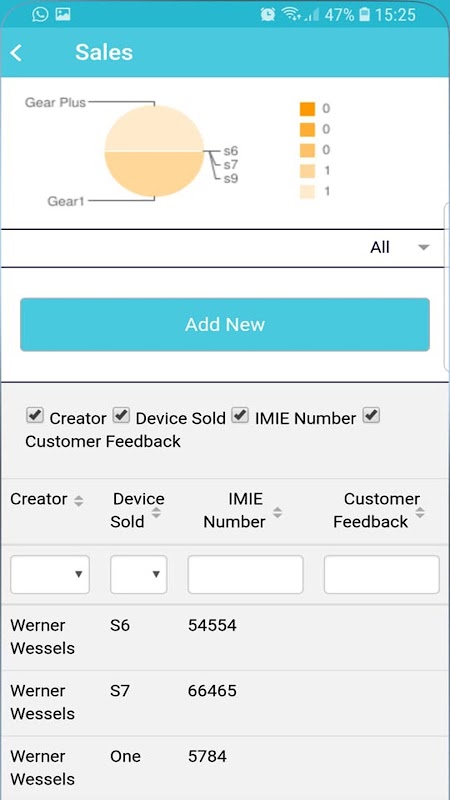Uncheck the Device Sold column checkbox
The height and width of the screenshot is (800, 450).
pyautogui.click(x=121, y=415)
